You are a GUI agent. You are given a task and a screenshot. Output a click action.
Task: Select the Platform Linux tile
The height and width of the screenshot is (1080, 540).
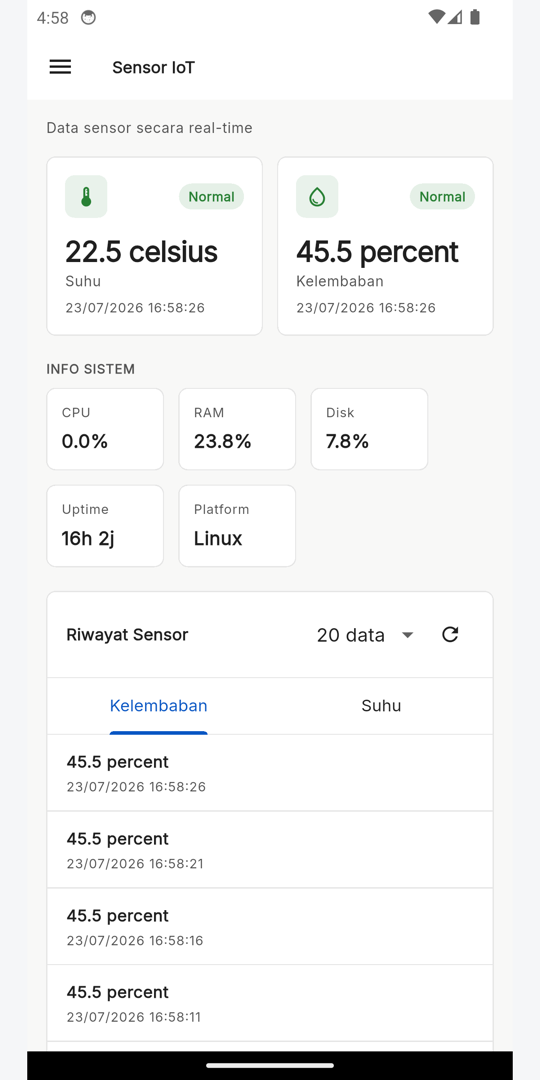point(237,526)
